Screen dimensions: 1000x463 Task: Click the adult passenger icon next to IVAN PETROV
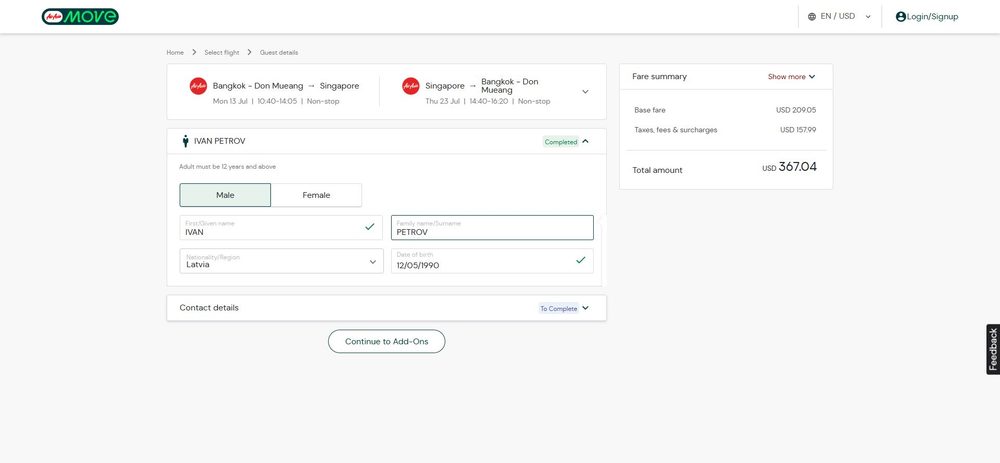pos(186,141)
